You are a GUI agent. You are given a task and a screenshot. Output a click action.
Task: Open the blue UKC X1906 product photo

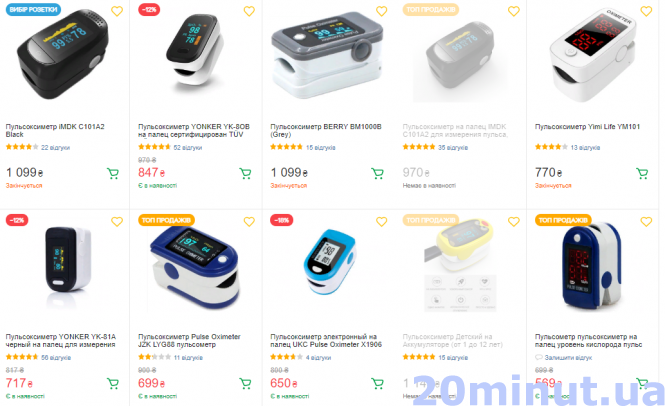point(330,263)
